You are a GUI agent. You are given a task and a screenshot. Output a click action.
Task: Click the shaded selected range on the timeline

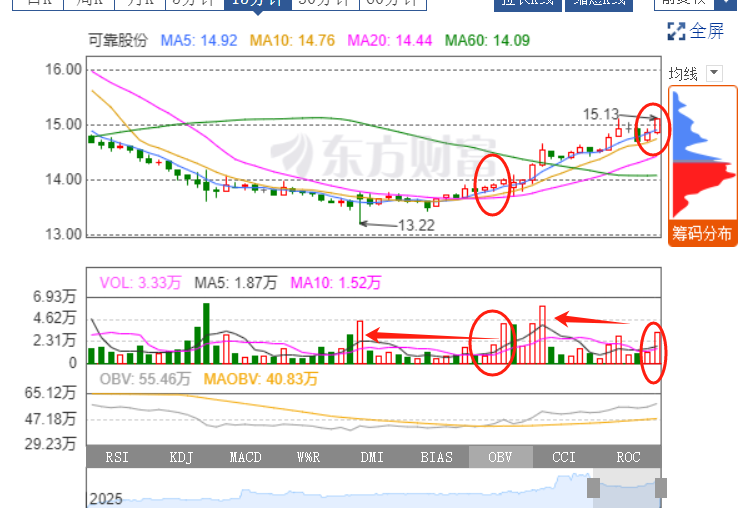click(x=627, y=488)
